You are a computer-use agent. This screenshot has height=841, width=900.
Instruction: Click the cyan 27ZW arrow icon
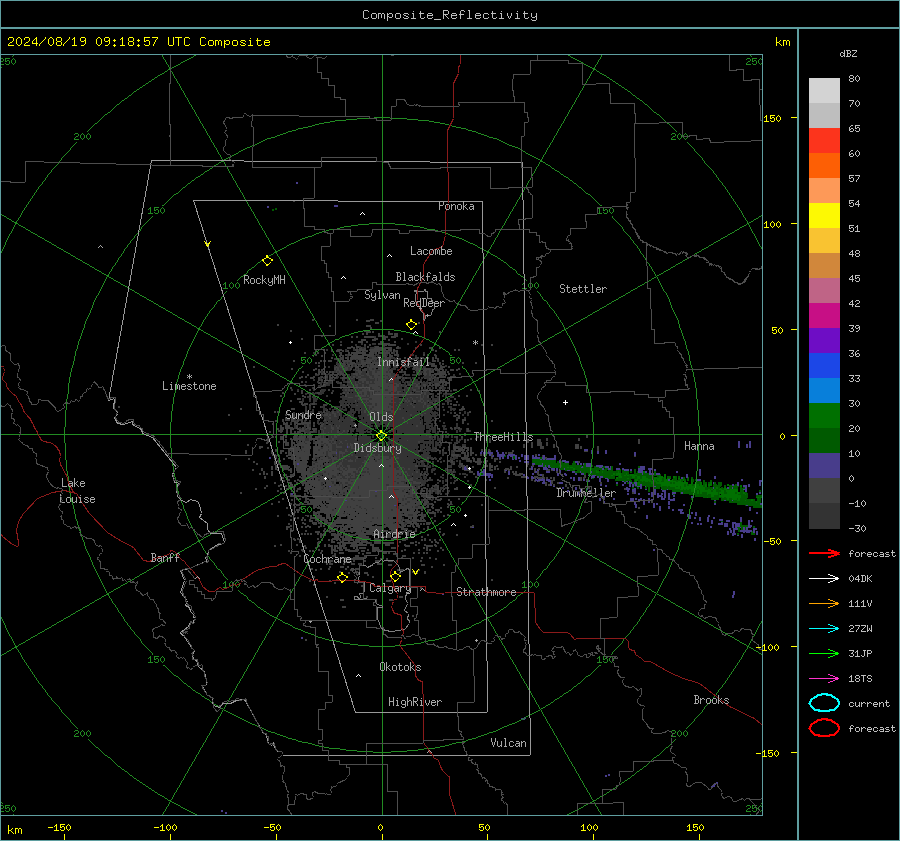point(824,629)
